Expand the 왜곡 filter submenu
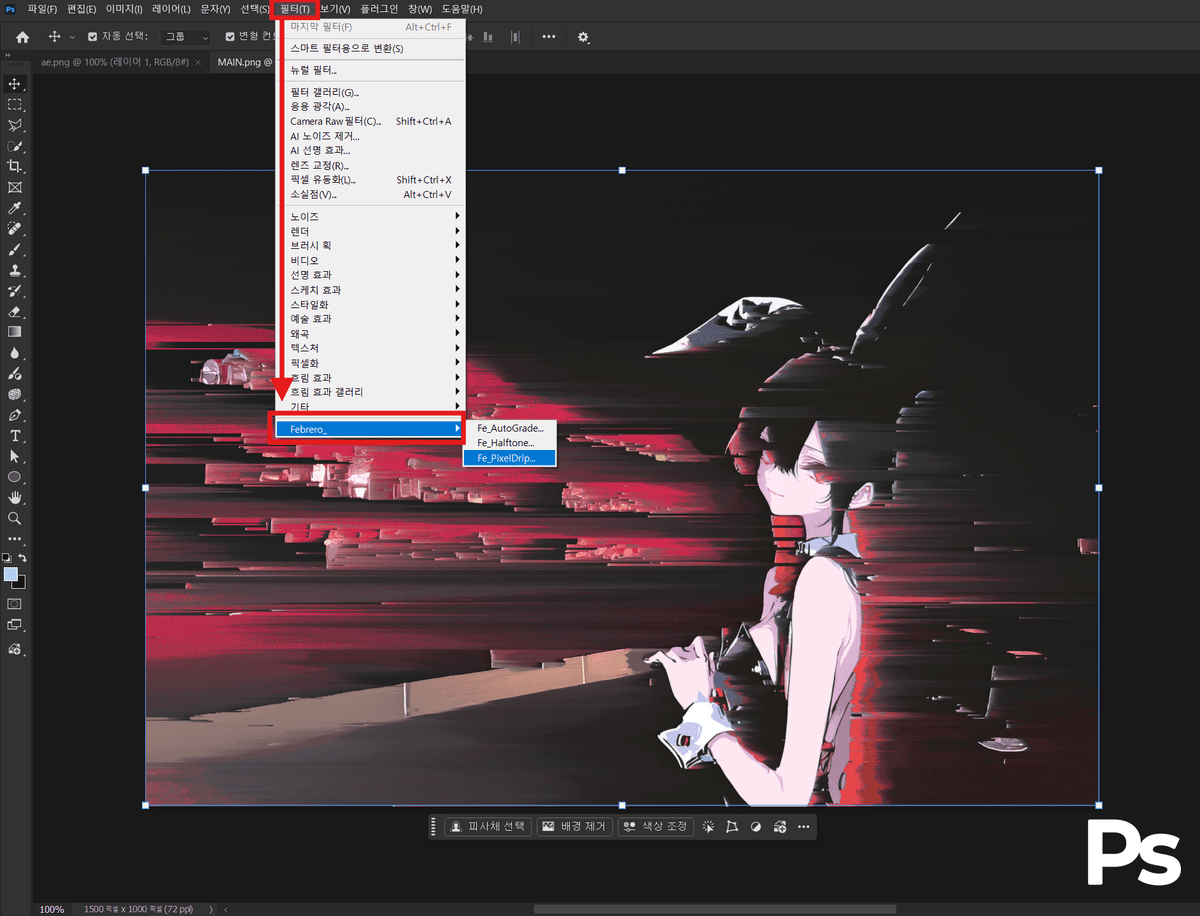 pyautogui.click(x=370, y=333)
